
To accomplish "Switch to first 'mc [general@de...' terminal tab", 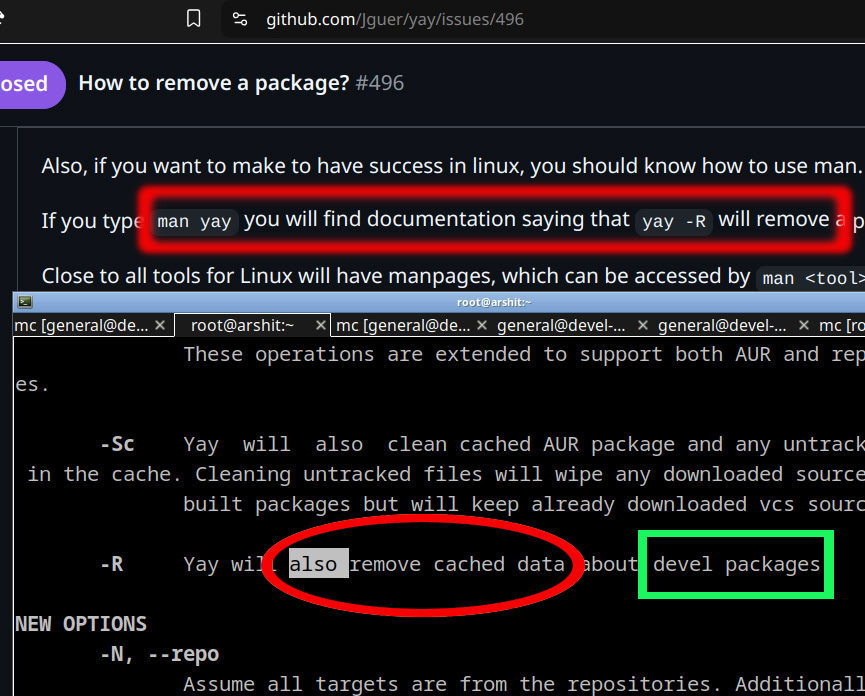I will [x=82, y=325].
